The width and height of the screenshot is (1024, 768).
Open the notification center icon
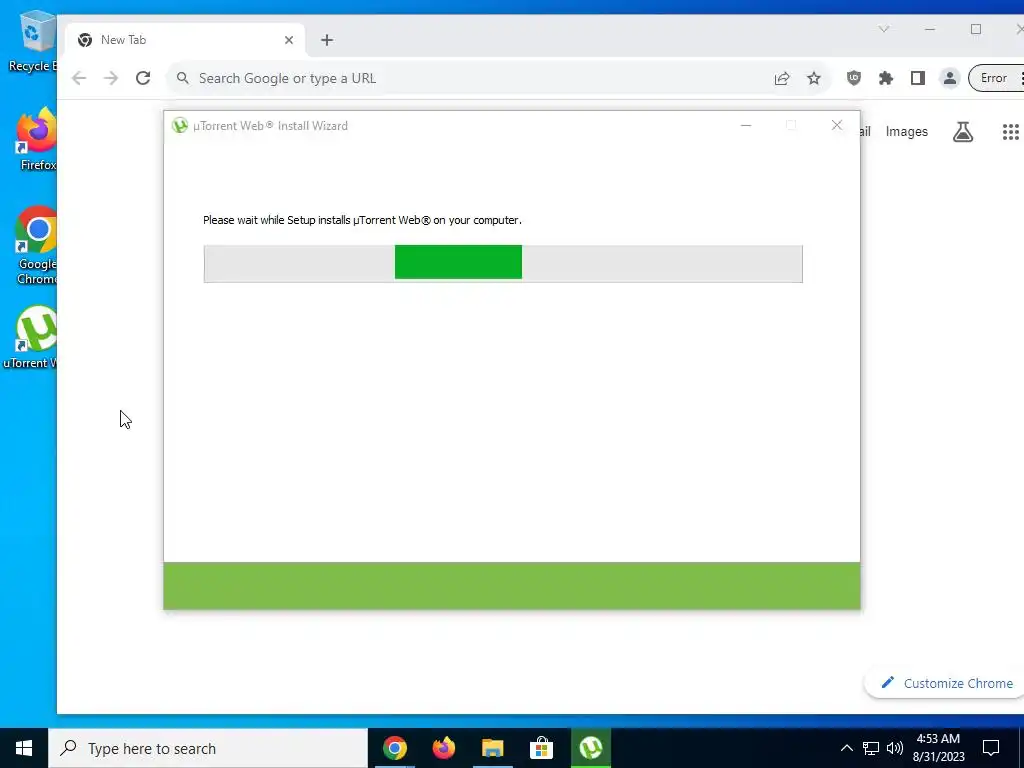click(991, 748)
